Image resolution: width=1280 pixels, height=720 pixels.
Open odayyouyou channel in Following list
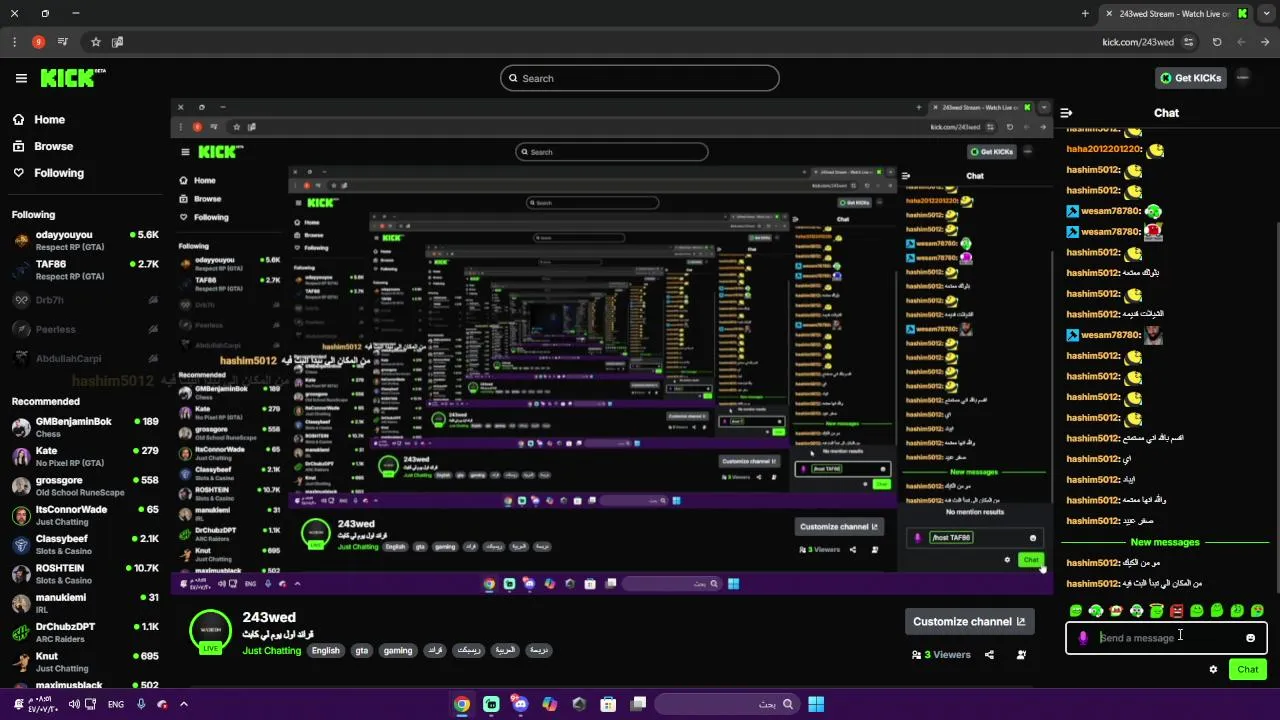coord(85,241)
